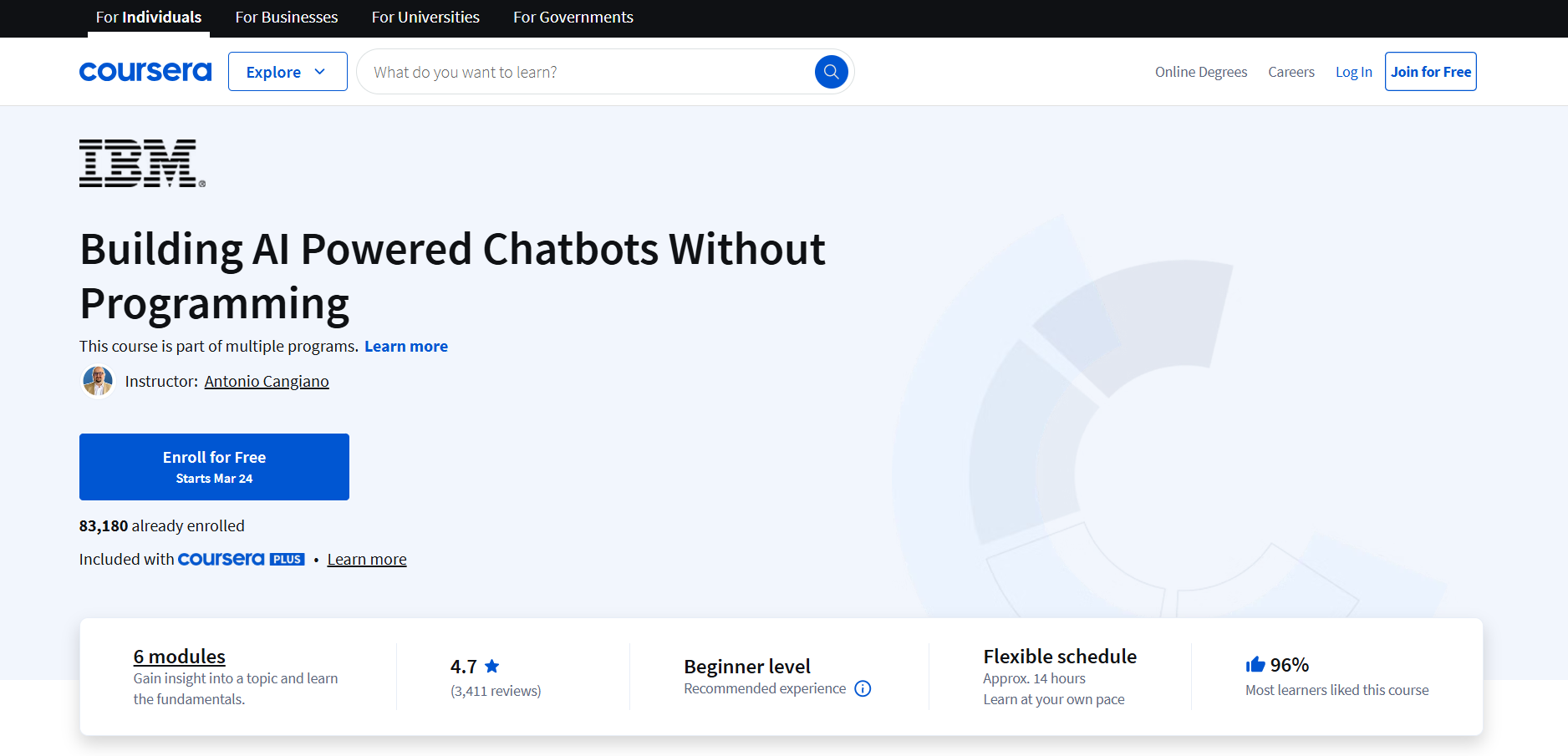This screenshot has height=756, width=1568.
Task: Click 'Most learners liked this course' text
Action: tap(1337, 690)
